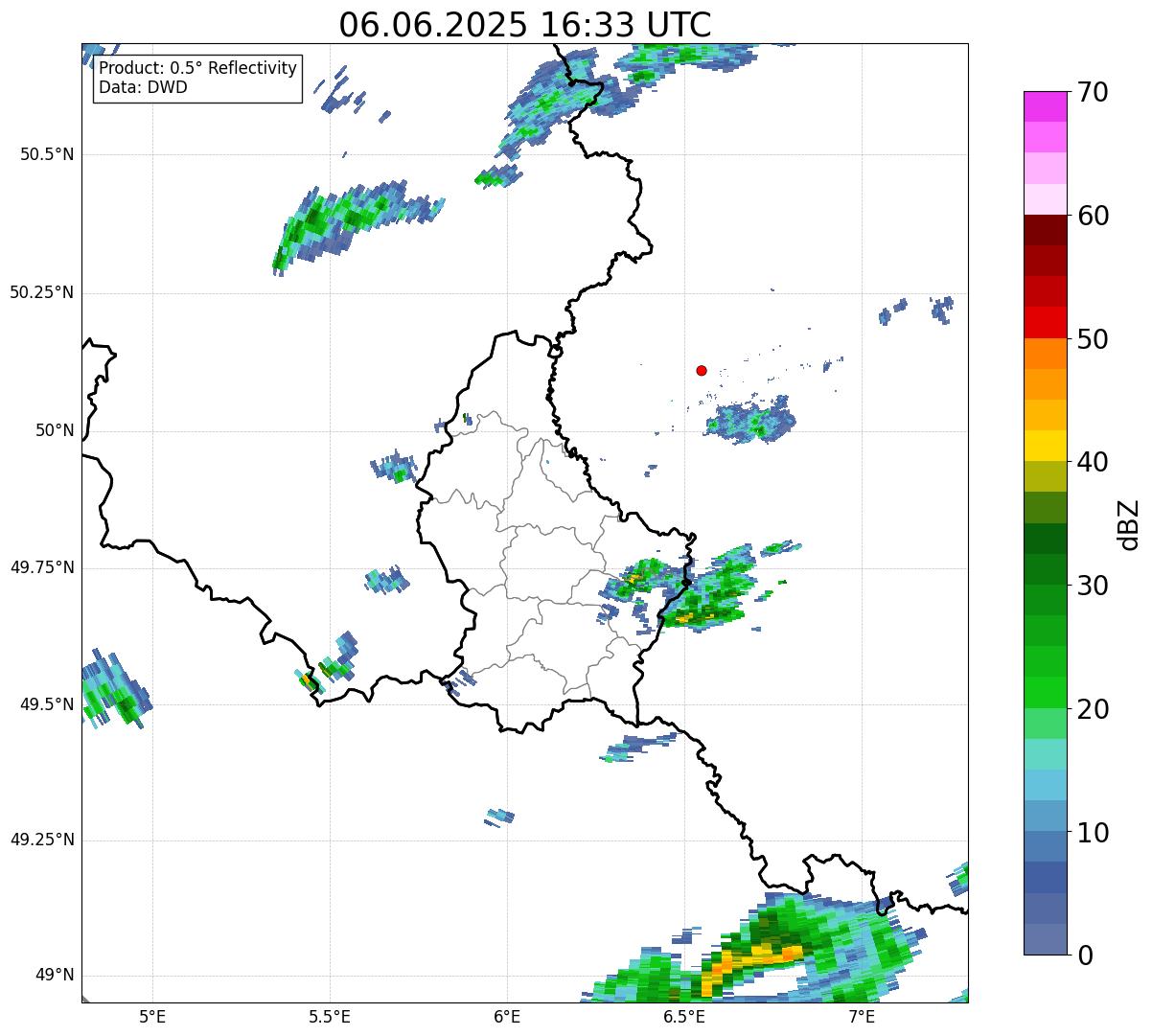The height and width of the screenshot is (1036, 1152).
Task: Click the colorbar '0' tick label
Action: point(1085,955)
